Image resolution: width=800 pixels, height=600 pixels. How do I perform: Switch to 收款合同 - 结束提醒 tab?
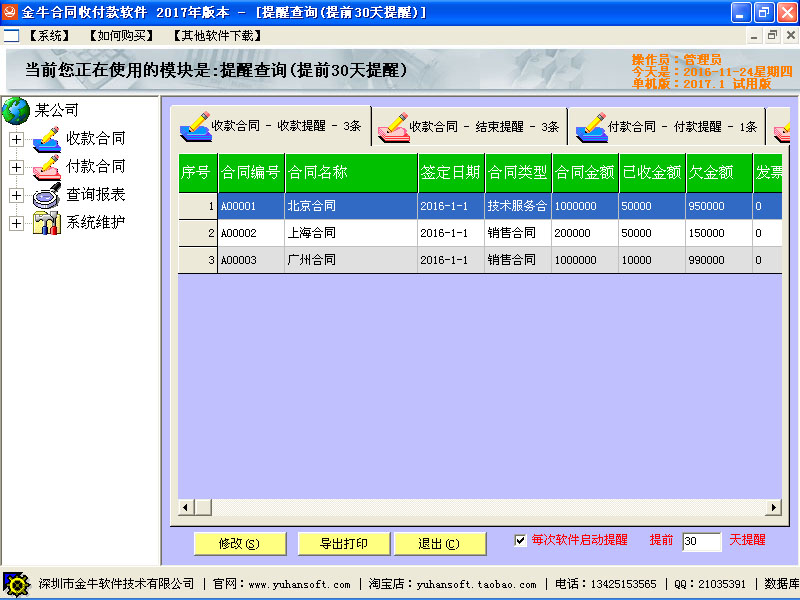pos(469,127)
